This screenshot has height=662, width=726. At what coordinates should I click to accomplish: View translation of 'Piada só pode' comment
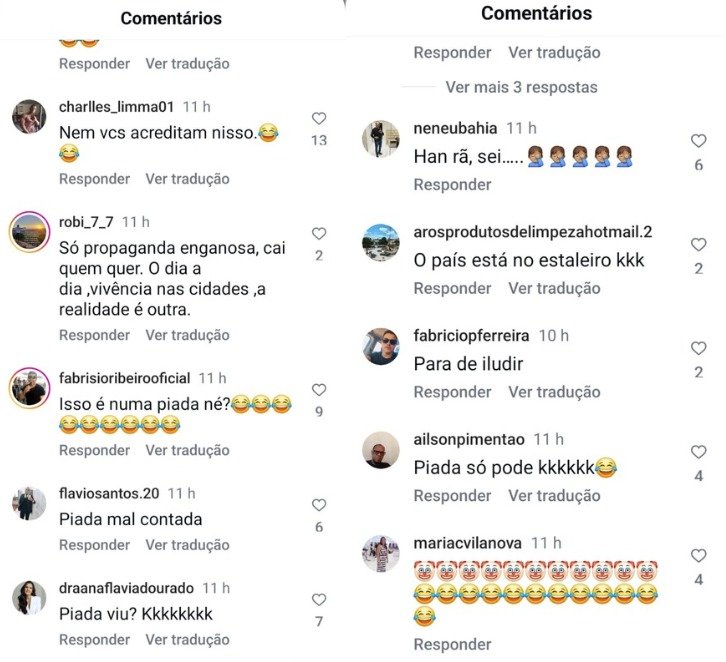pyautogui.click(x=554, y=495)
